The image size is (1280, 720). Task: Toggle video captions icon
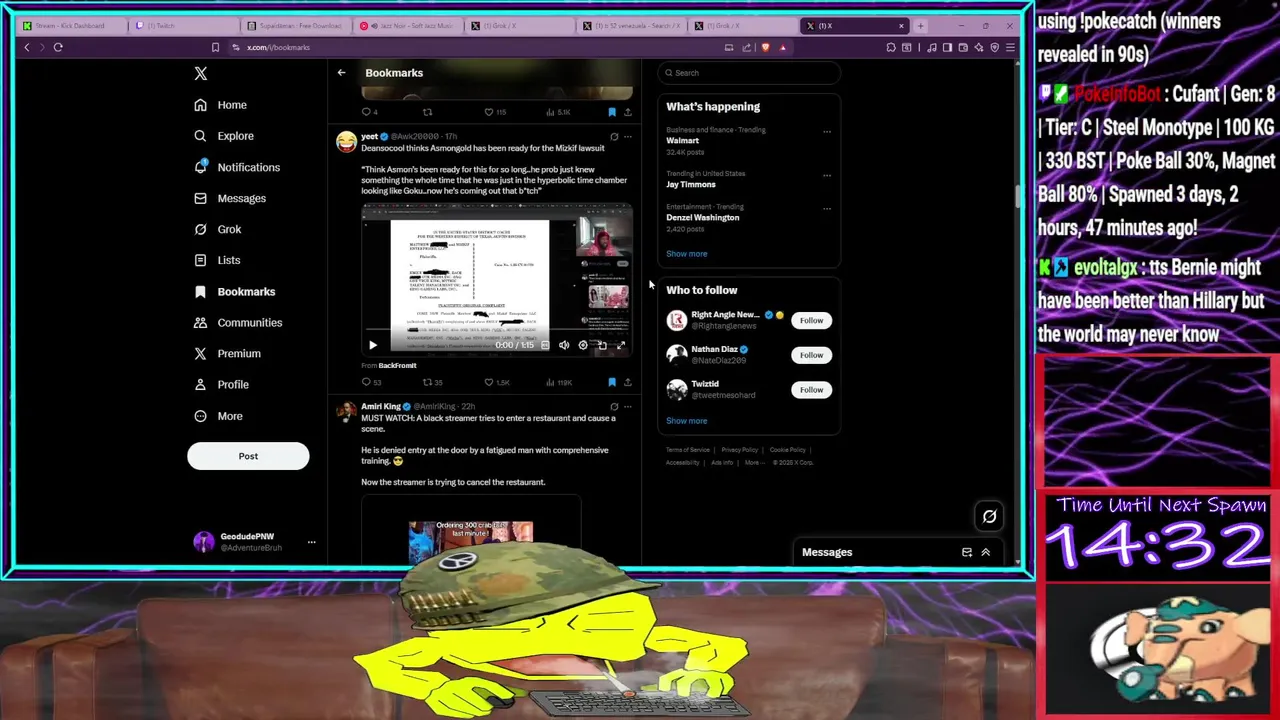tap(545, 345)
